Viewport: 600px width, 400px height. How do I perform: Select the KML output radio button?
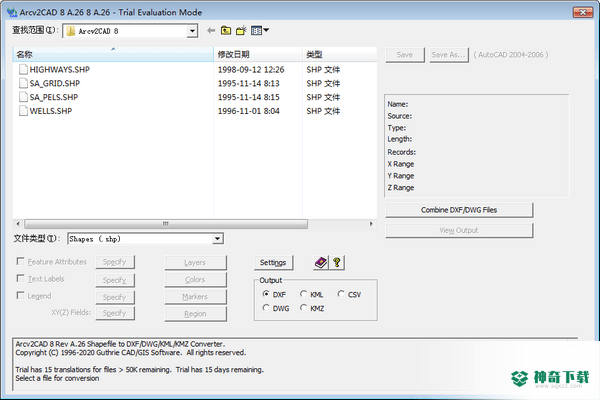pyautogui.click(x=303, y=294)
